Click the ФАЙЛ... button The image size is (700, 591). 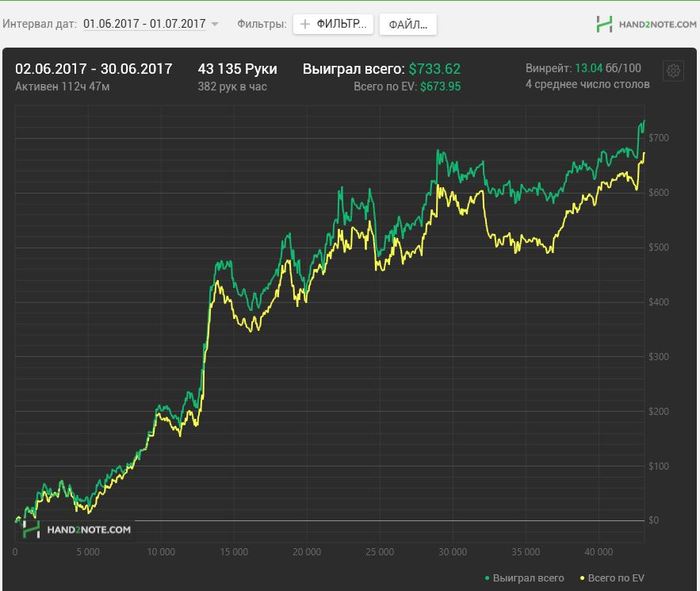click(x=408, y=25)
